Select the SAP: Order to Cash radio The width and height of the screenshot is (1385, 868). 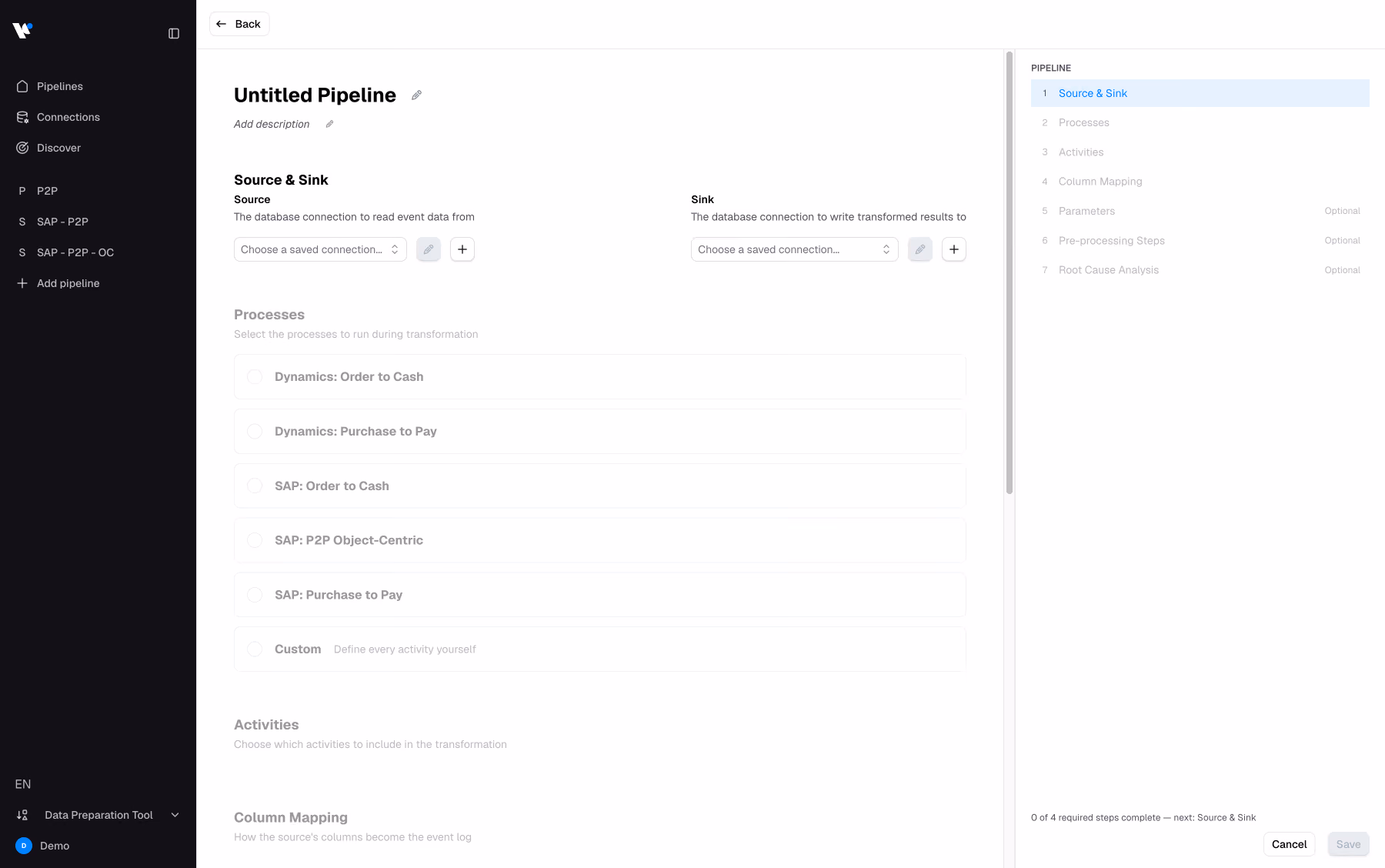tap(255, 486)
